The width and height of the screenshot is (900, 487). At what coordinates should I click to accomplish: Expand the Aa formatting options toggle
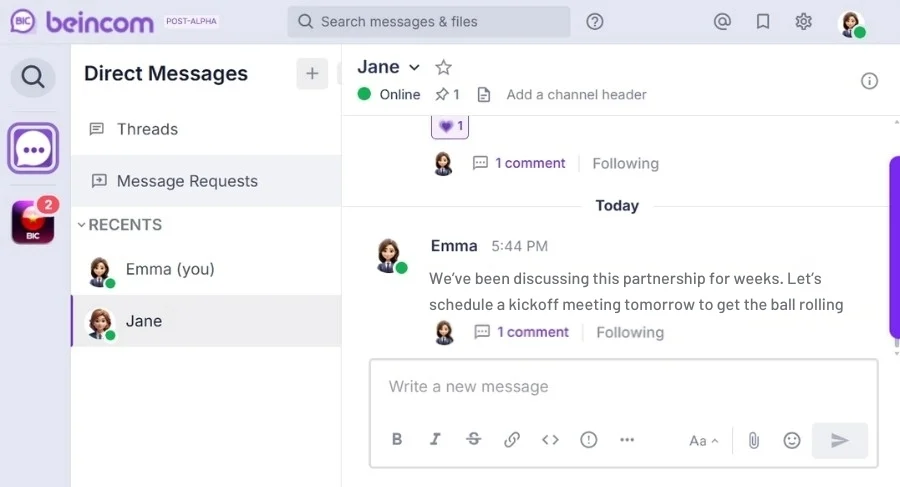[x=703, y=441]
